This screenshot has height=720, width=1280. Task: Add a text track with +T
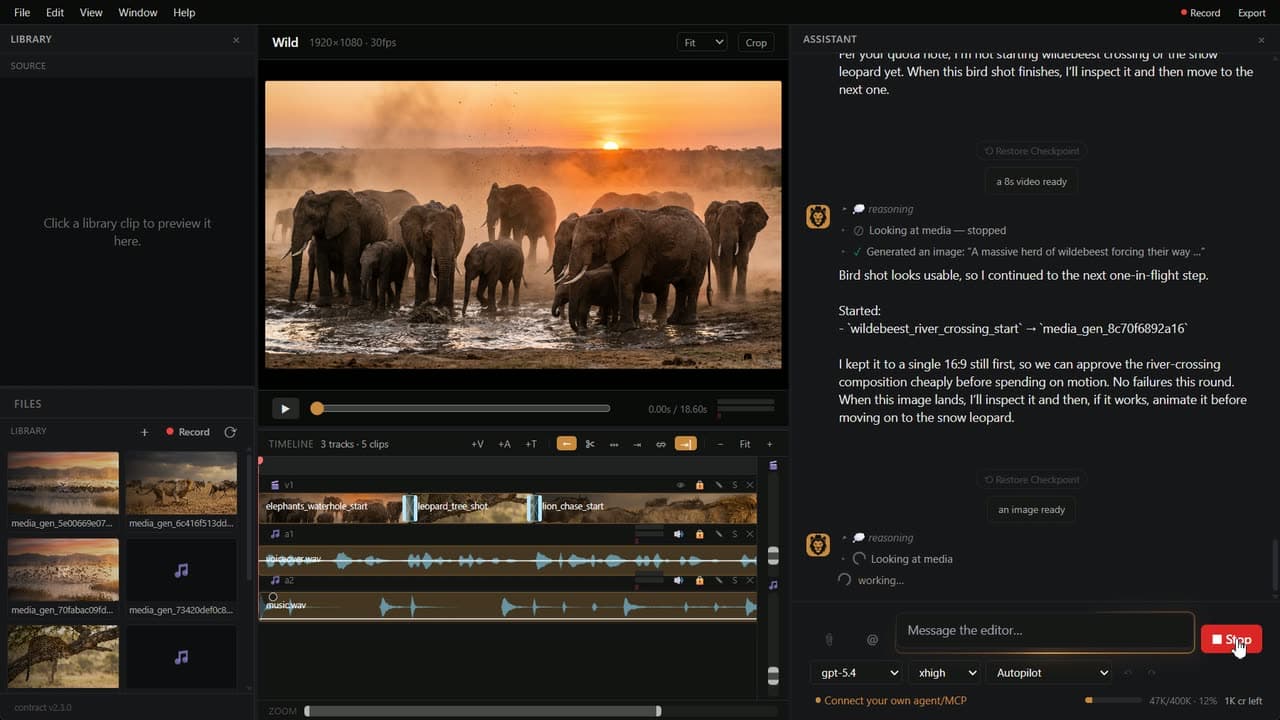(x=531, y=444)
